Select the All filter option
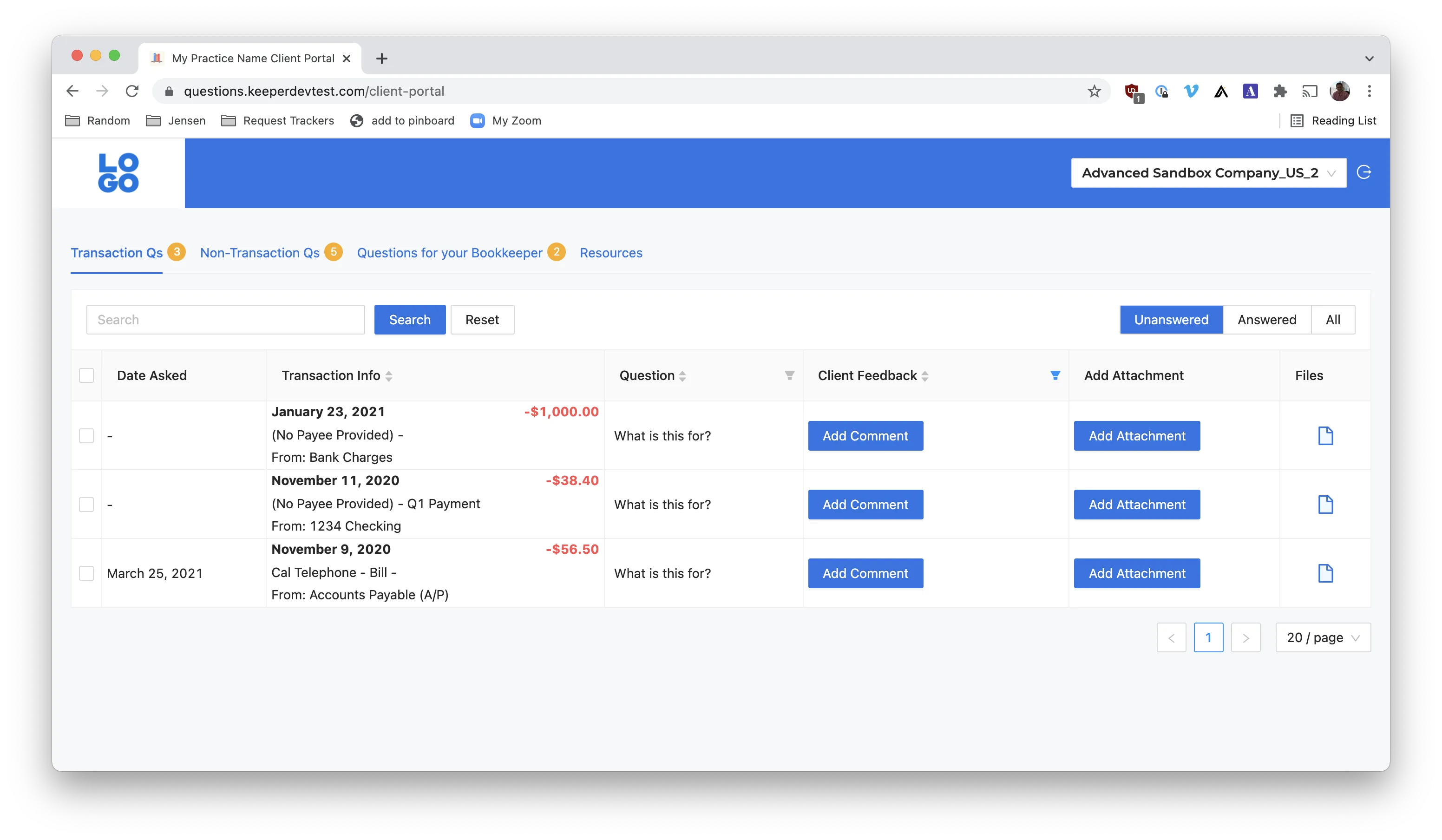This screenshot has height=840, width=1442. coord(1333,319)
